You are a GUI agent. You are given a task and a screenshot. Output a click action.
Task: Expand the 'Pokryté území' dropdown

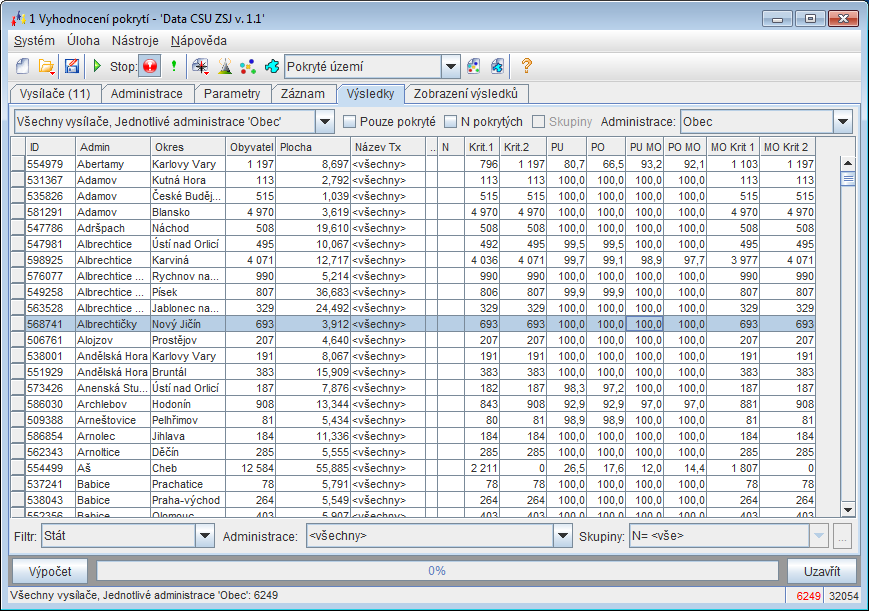click(450, 67)
